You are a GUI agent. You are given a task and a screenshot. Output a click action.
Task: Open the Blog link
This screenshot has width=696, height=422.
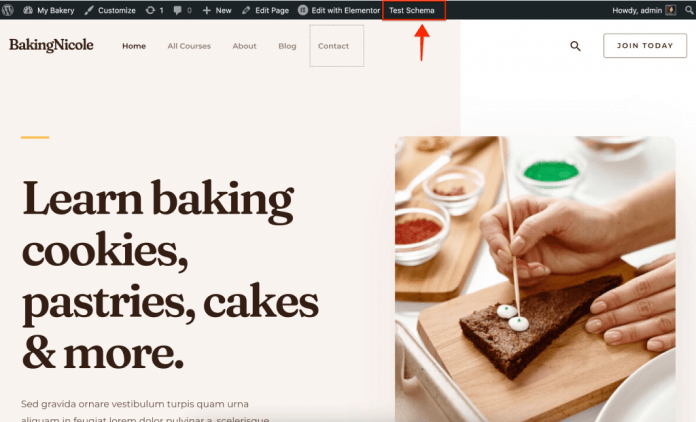pyautogui.click(x=287, y=46)
